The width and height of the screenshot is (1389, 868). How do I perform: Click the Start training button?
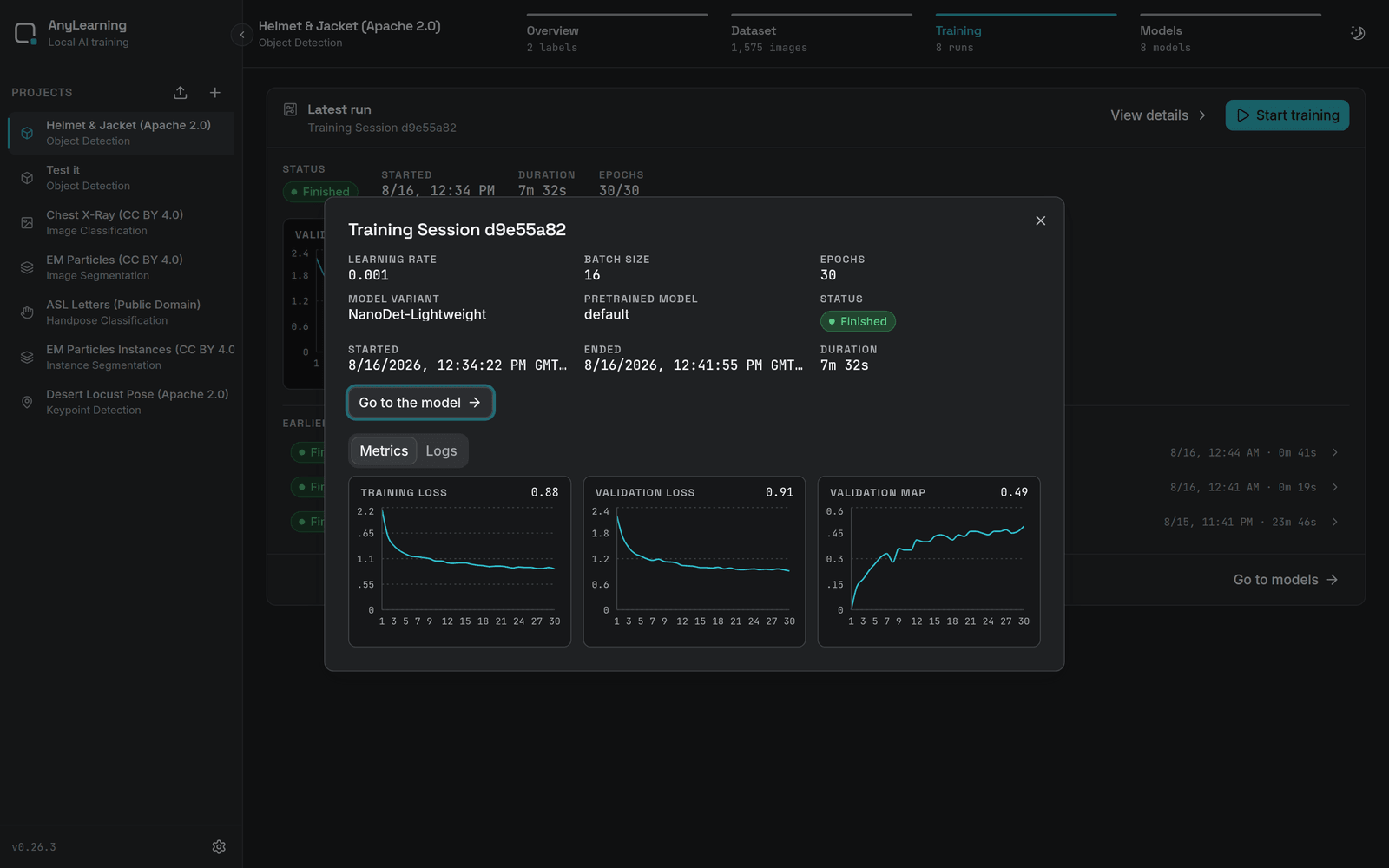tap(1287, 115)
